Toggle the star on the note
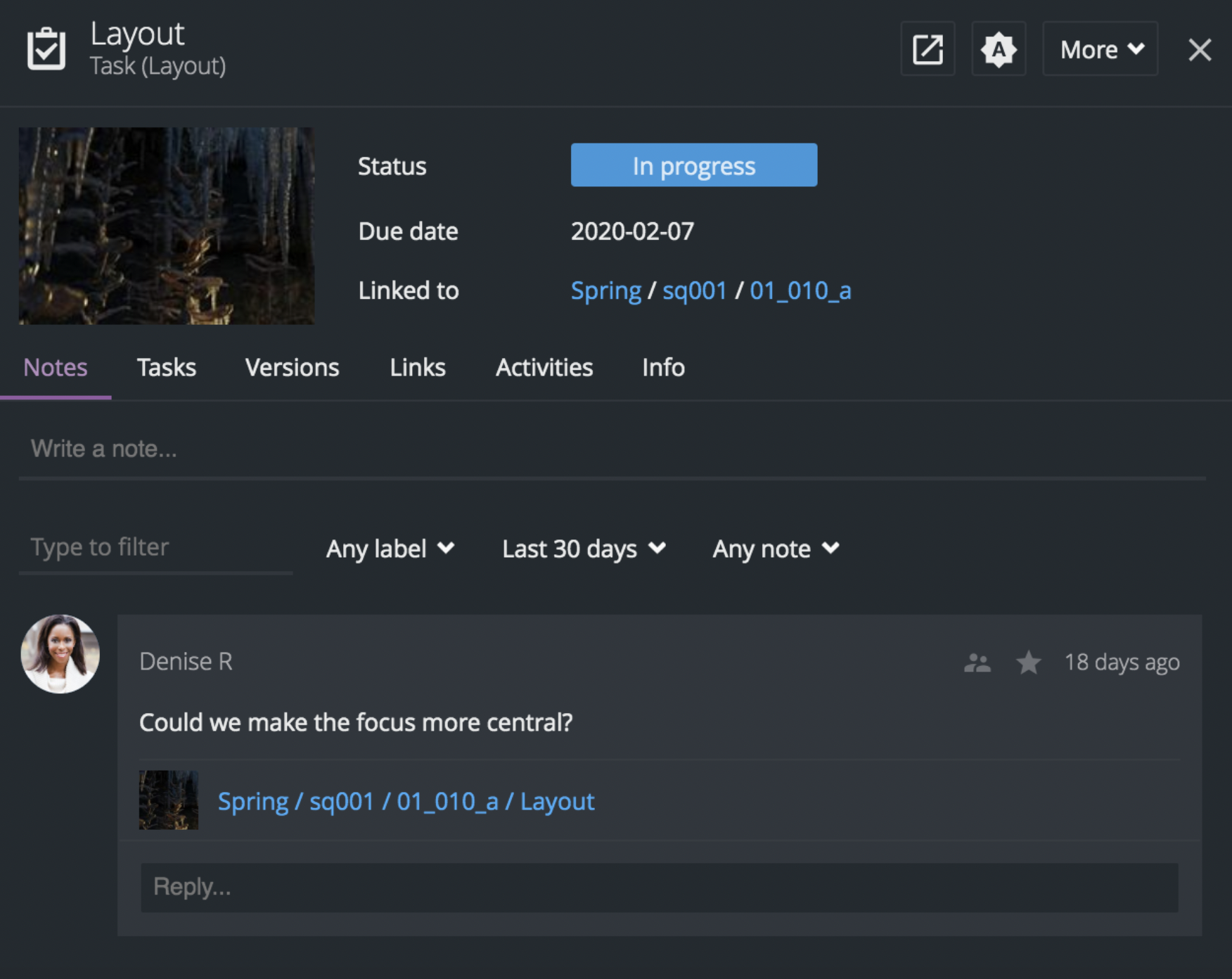The width and height of the screenshot is (1232, 979). point(1029,662)
